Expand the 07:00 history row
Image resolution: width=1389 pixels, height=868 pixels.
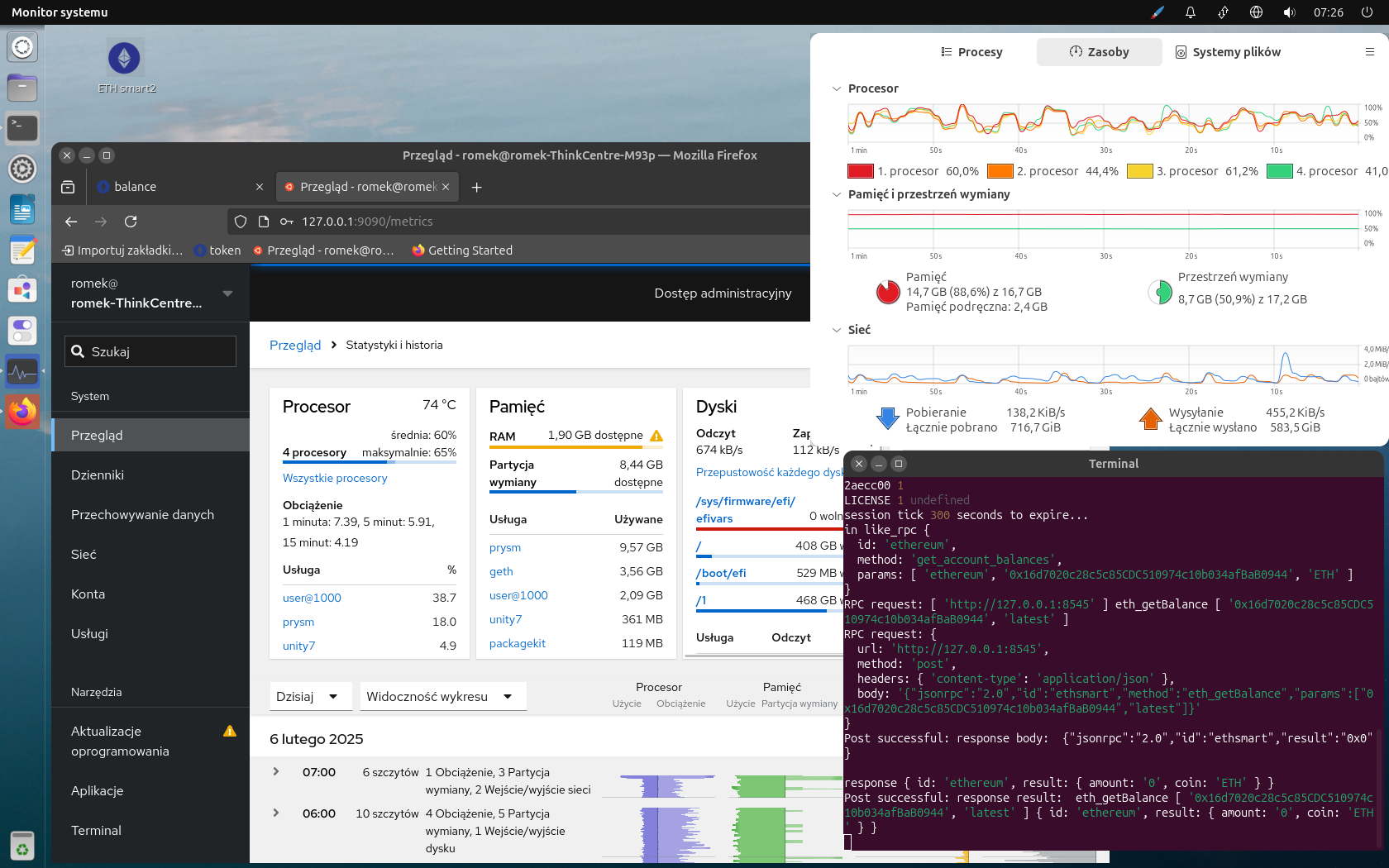coord(276,771)
